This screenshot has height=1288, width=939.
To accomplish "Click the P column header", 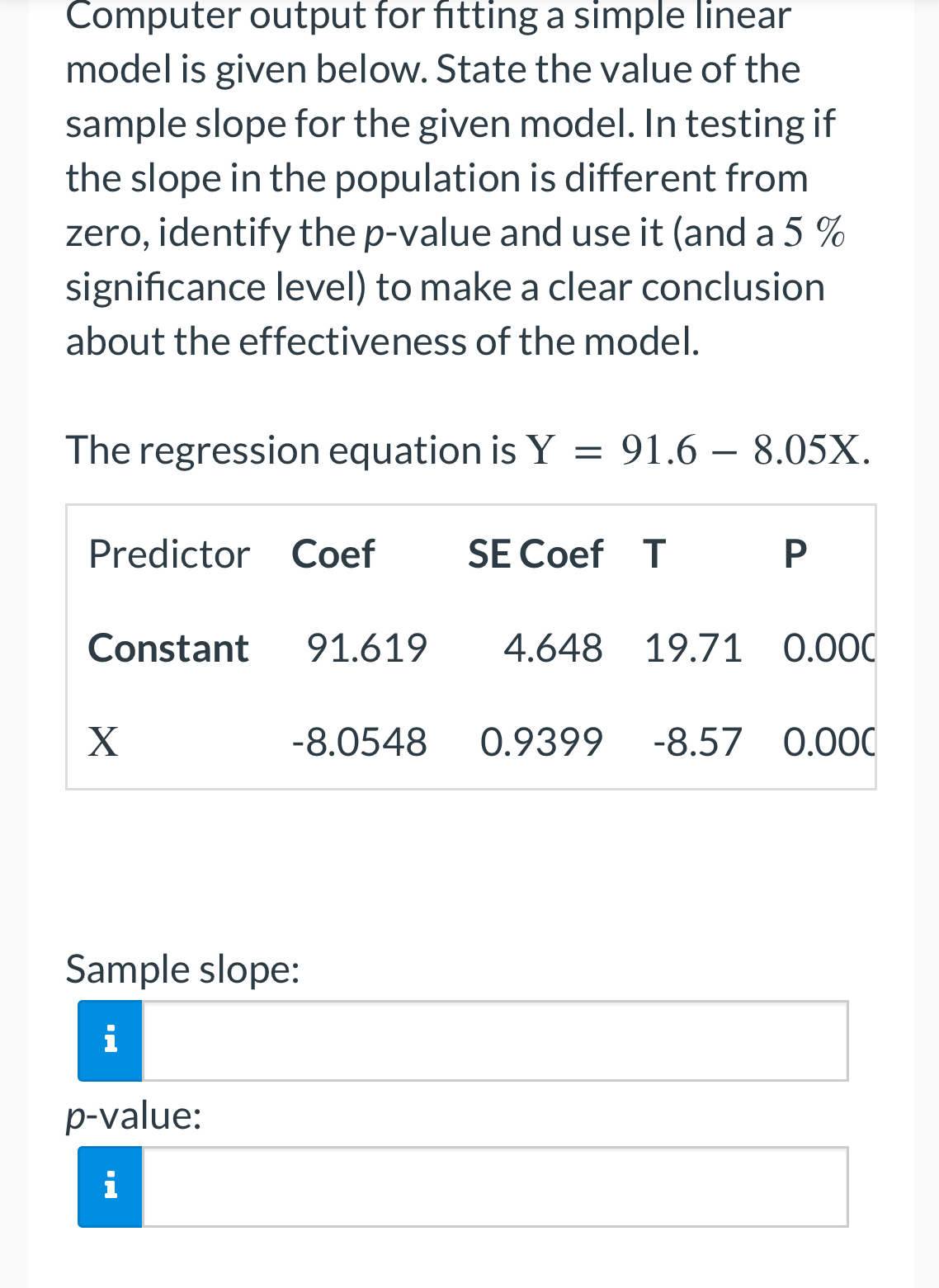I will coord(795,554).
